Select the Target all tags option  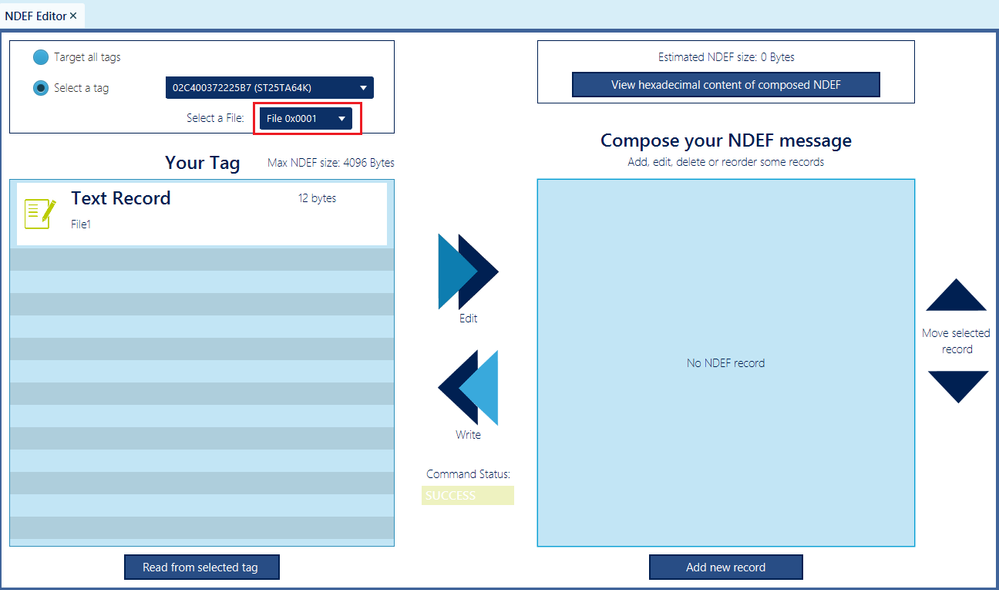coord(41,57)
